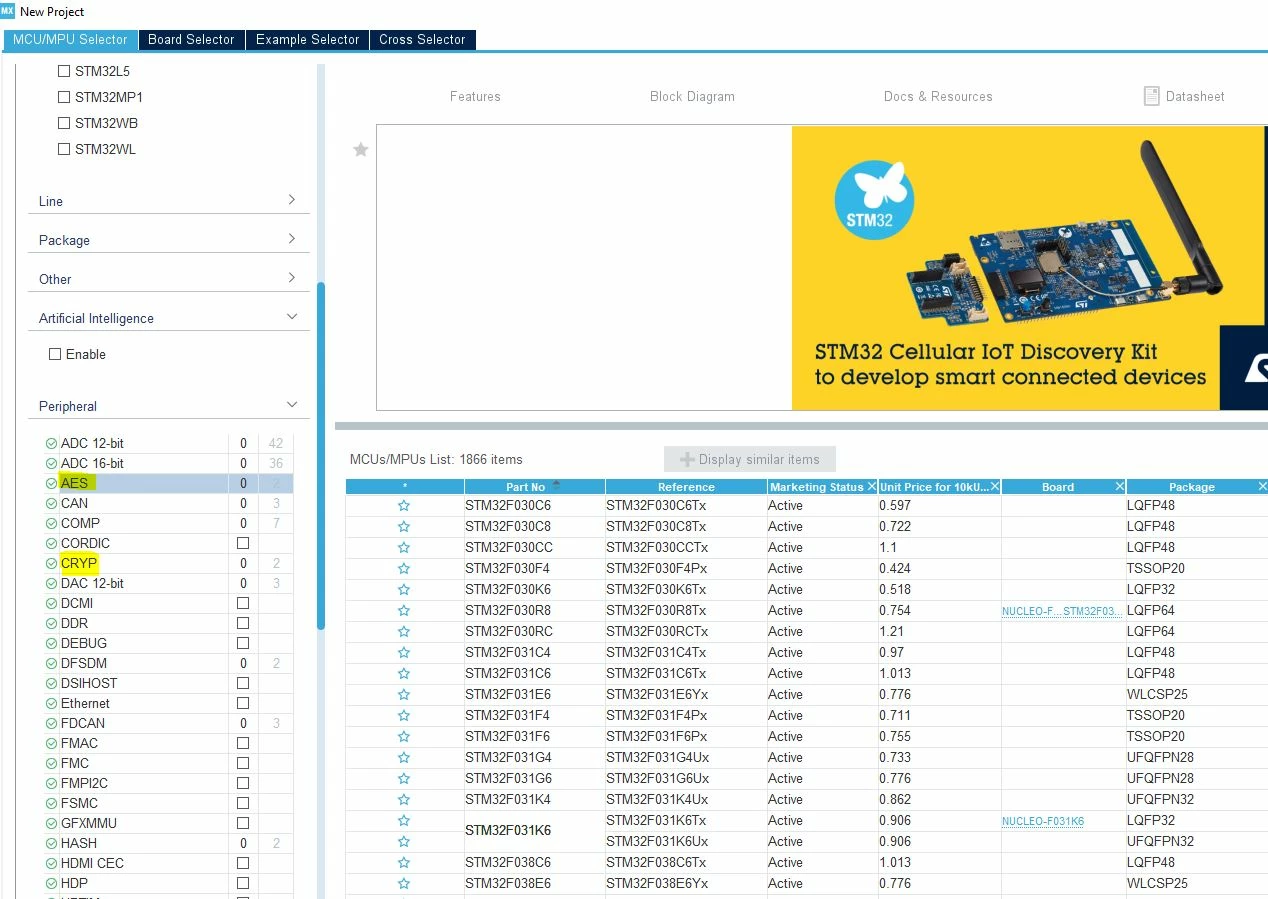Open the Block Diagram tab

692,96
